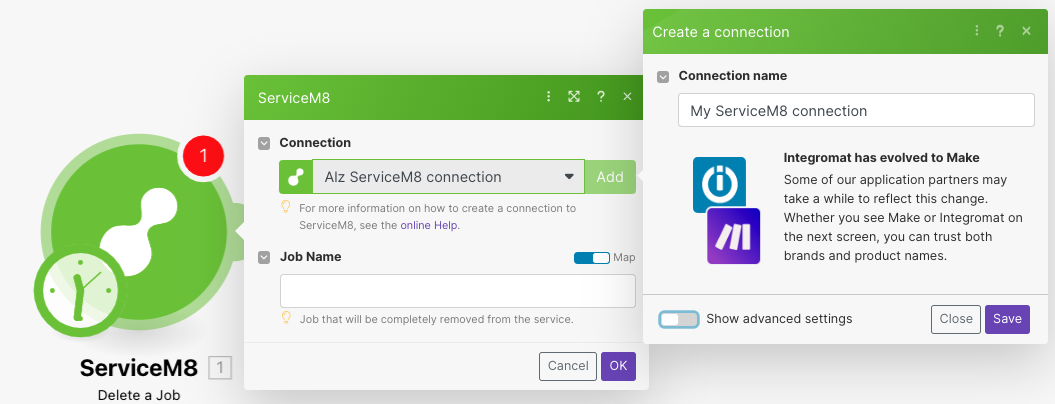The width and height of the screenshot is (1055, 404).
Task: Save the new ServiceM8 connection
Action: (x=1007, y=319)
